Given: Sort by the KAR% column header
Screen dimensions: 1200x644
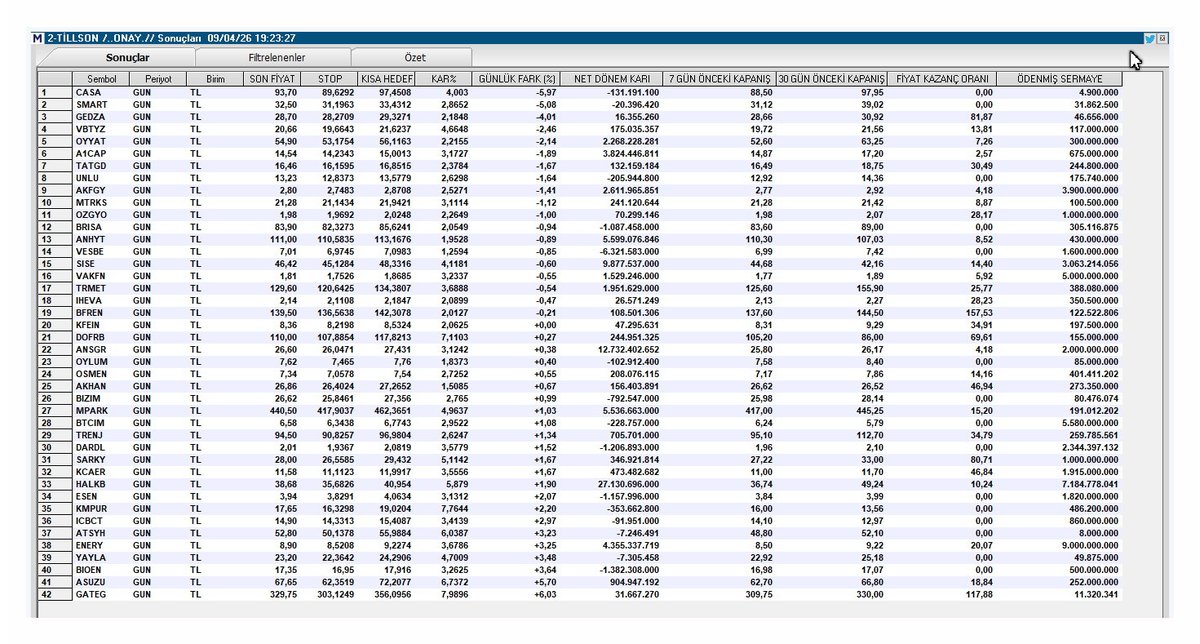Looking at the screenshot, I should pyautogui.click(x=443, y=79).
